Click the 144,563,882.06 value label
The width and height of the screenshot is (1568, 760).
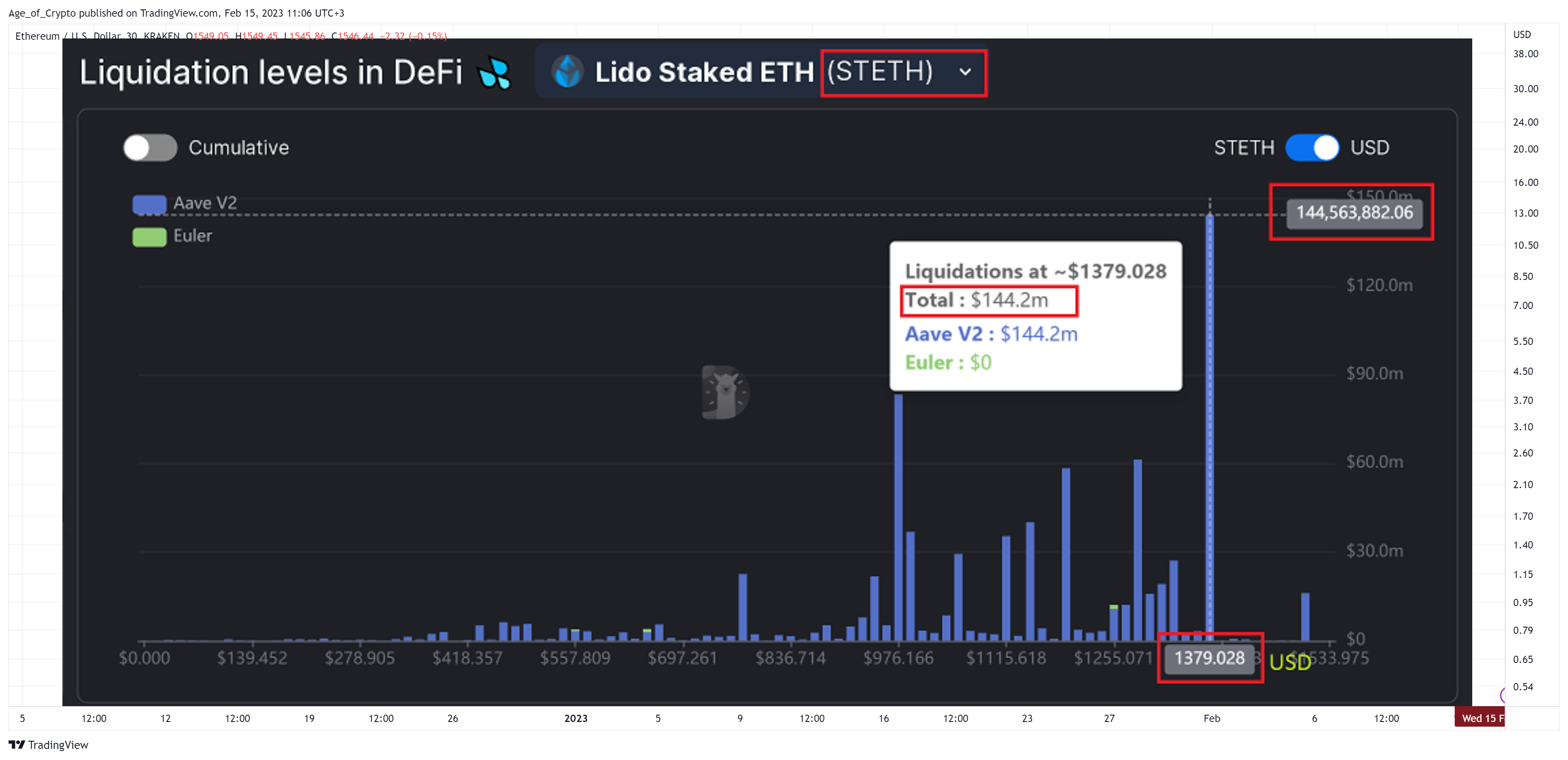click(x=1354, y=213)
